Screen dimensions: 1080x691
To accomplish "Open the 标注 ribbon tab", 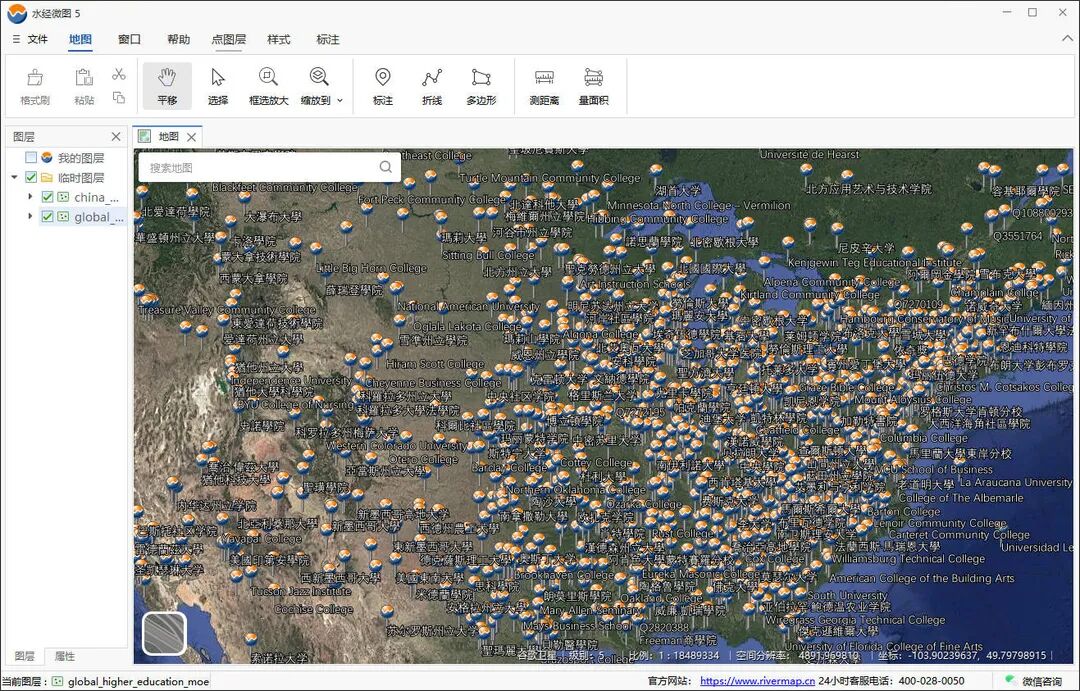I will coord(328,39).
